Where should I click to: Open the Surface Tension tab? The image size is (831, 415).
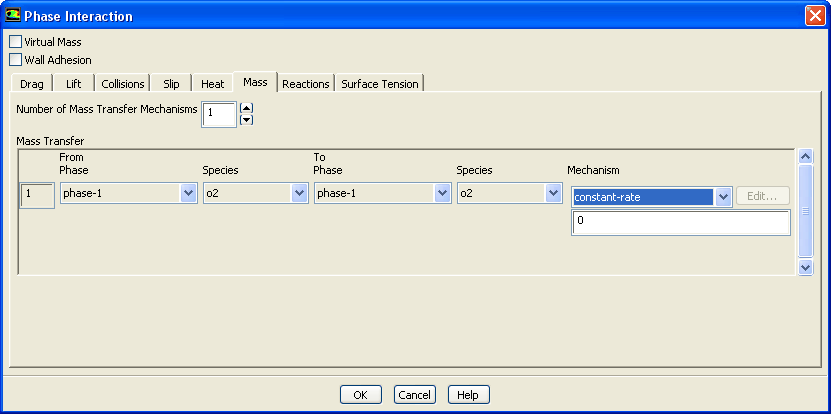pos(380,84)
